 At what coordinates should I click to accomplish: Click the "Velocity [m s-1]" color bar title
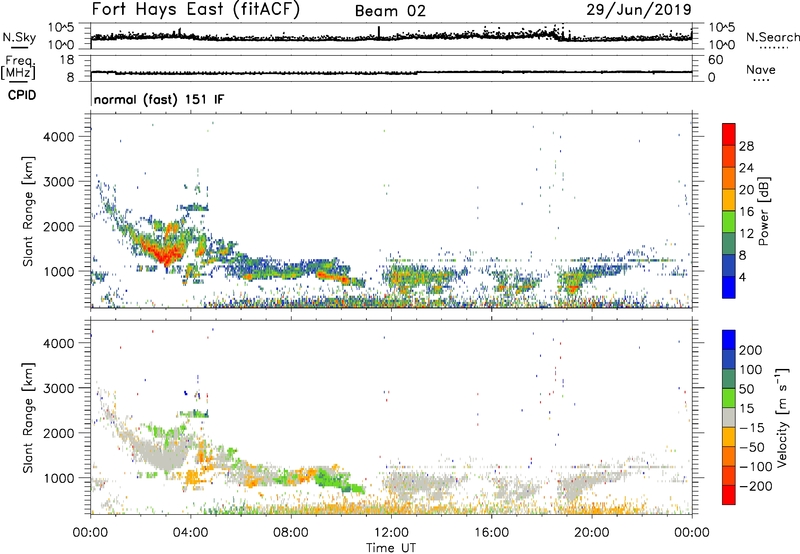point(782,417)
